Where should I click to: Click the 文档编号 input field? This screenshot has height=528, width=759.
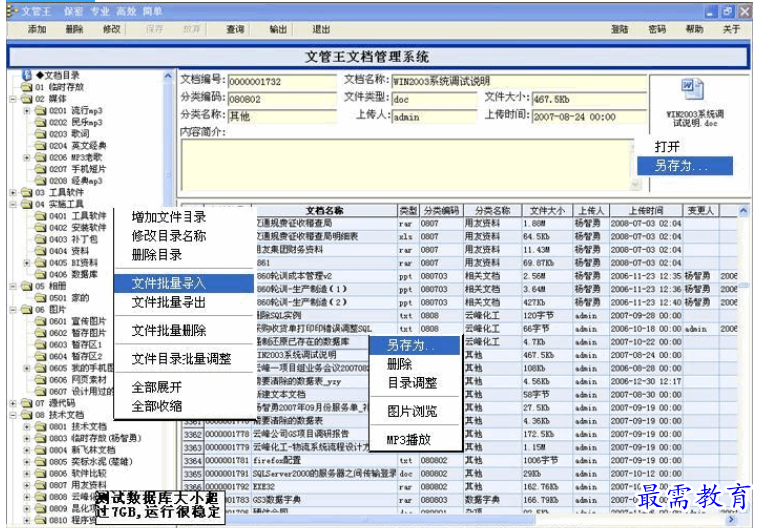tap(282, 82)
